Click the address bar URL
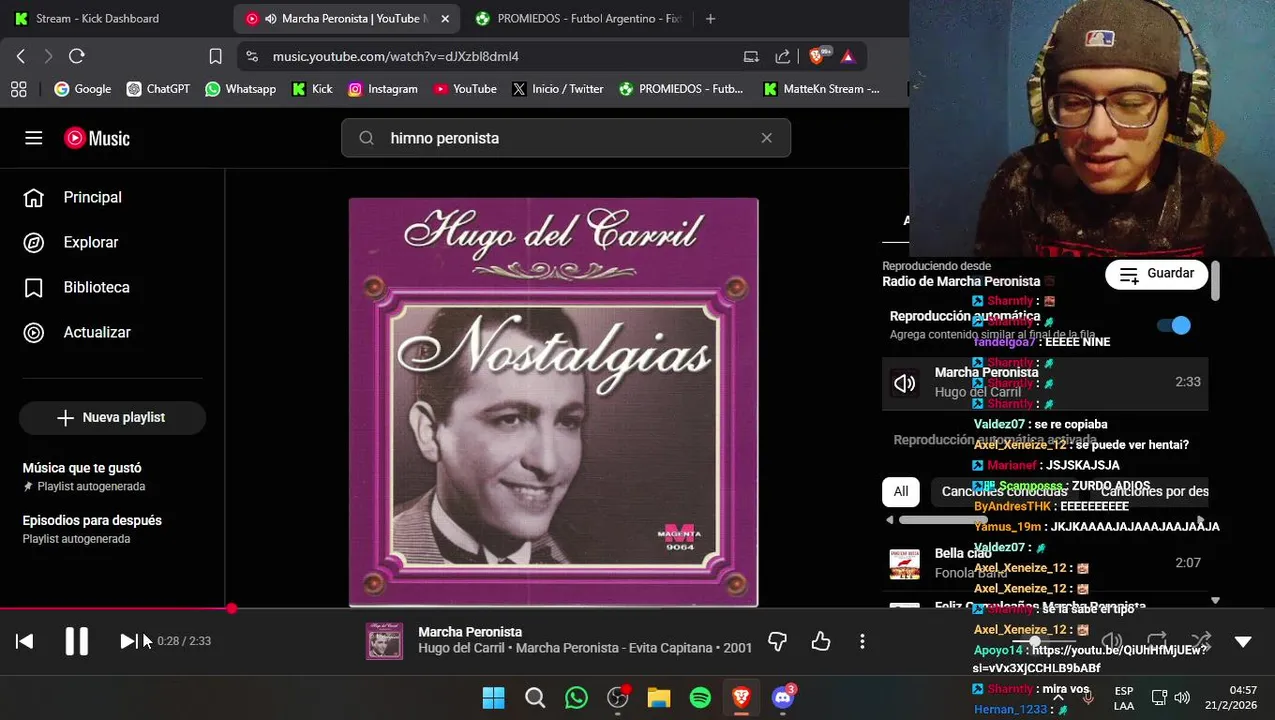Image resolution: width=1275 pixels, height=720 pixels. [x=395, y=57]
